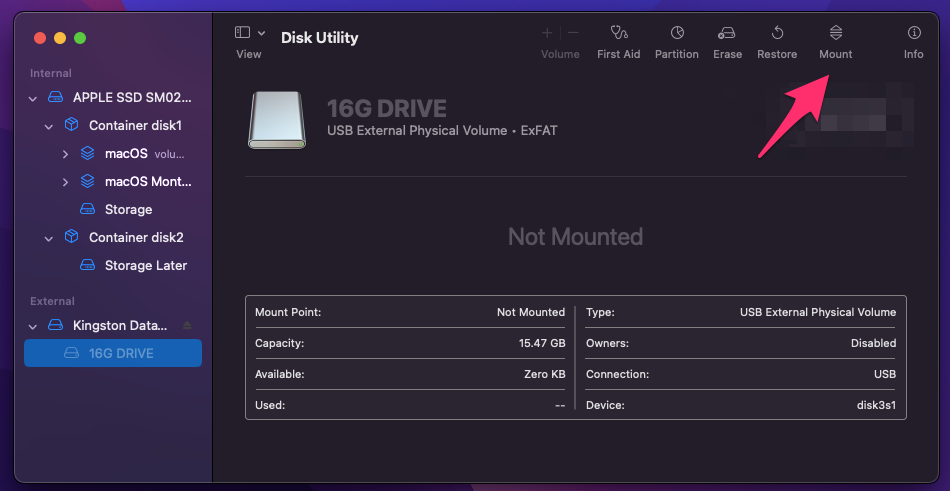Select Container disk1 in the sidebar

[x=135, y=125]
